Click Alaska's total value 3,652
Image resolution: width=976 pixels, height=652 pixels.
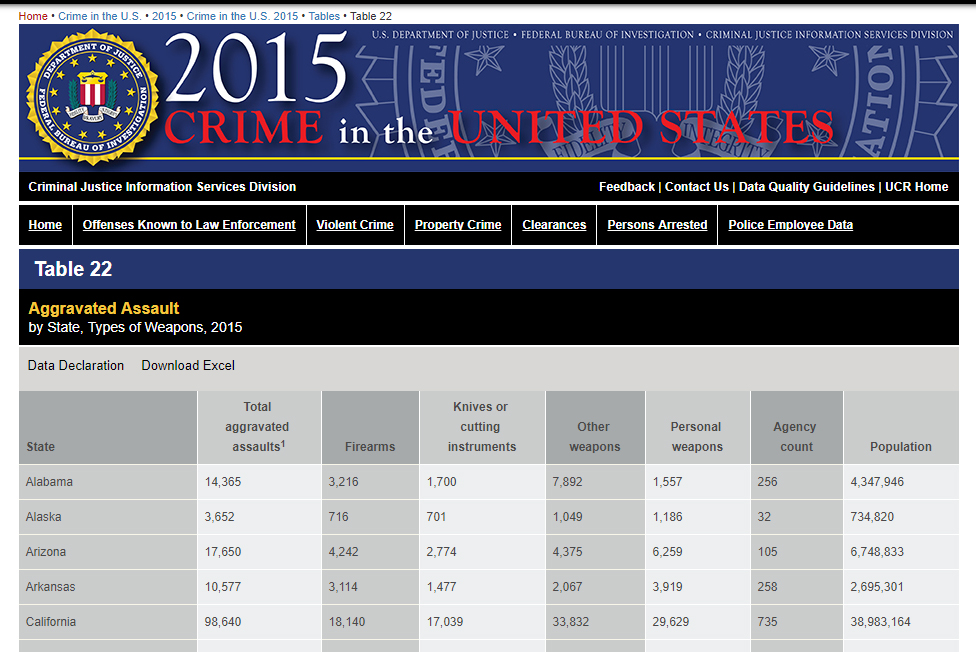point(220,517)
